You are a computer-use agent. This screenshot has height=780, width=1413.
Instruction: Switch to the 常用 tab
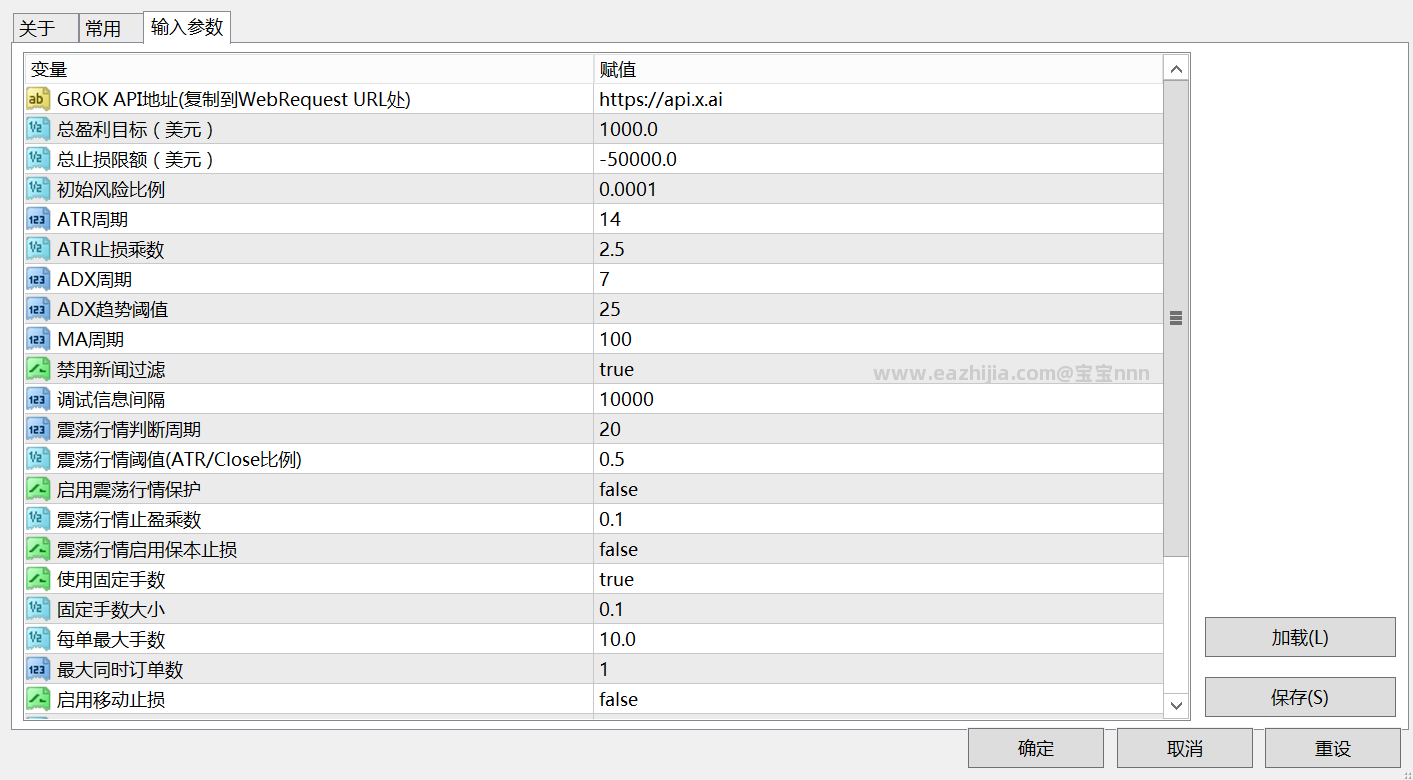pyautogui.click(x=110, y=29)
